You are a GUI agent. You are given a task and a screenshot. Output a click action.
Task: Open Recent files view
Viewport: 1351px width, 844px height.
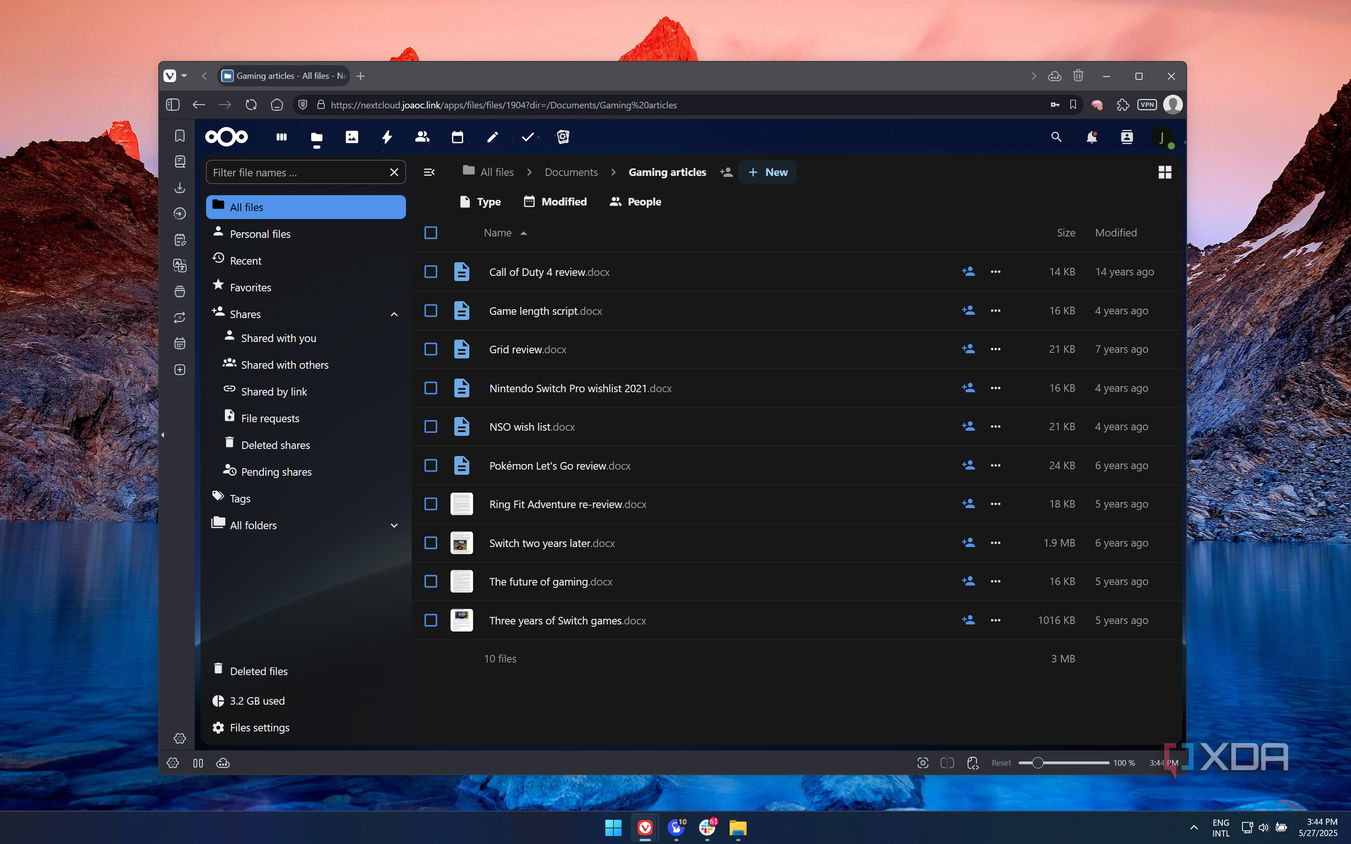point(306,261)
